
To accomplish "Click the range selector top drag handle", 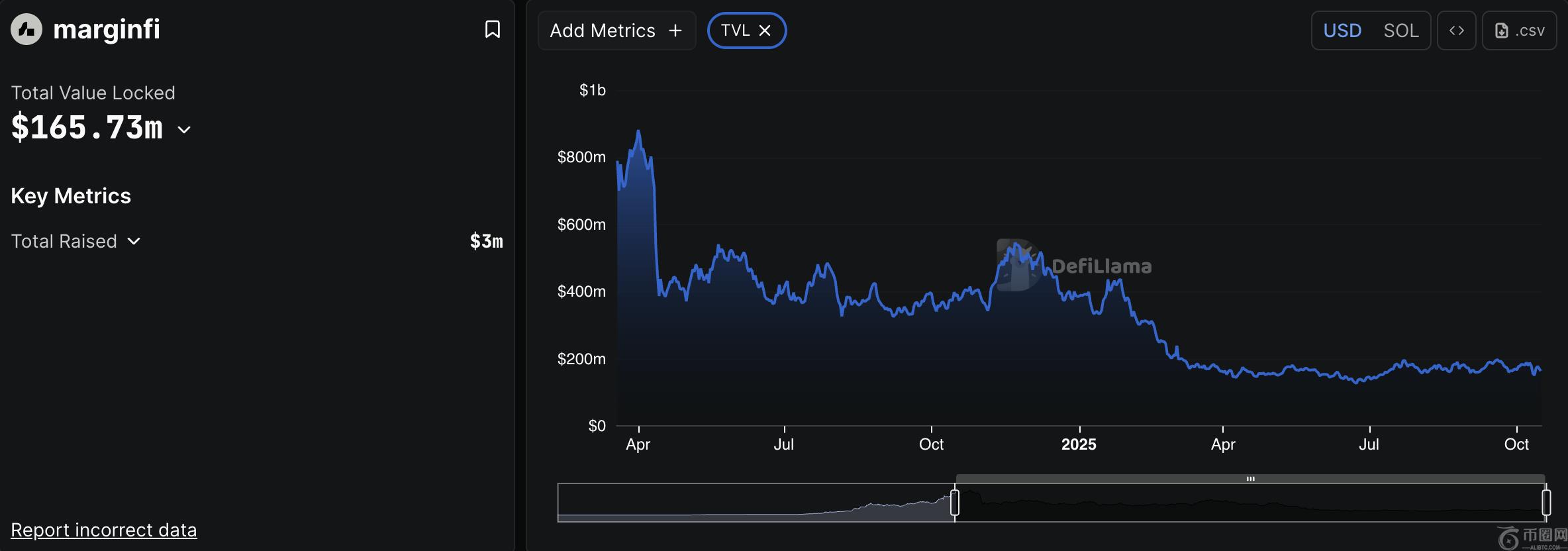I will 1250,478.
